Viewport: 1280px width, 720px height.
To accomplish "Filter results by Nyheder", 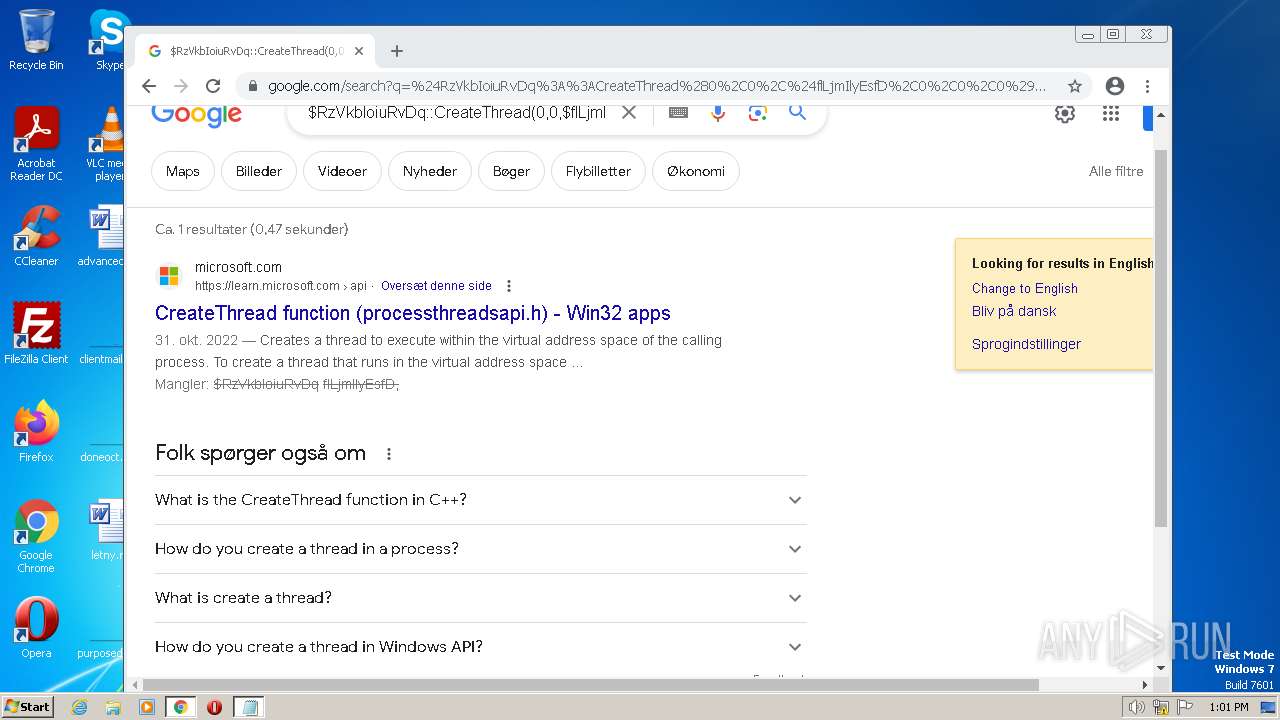I will pyautogui.click(x=430, y=171).
